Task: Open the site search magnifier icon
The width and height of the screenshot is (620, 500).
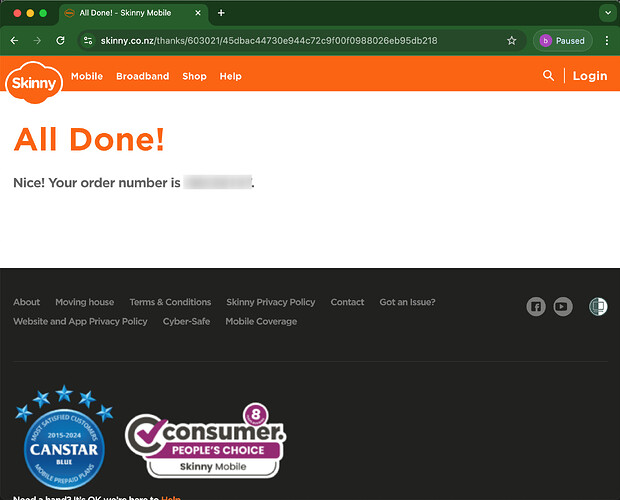Action: [548, 75]
